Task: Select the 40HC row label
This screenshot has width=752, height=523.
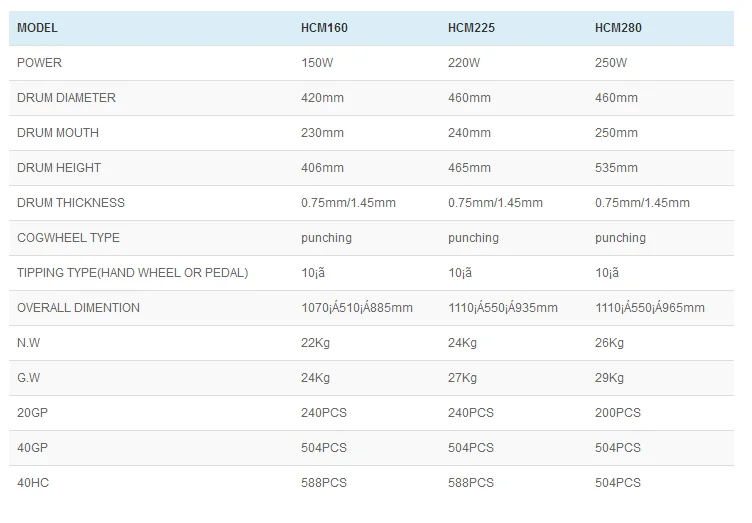Action: coord(34,483)
